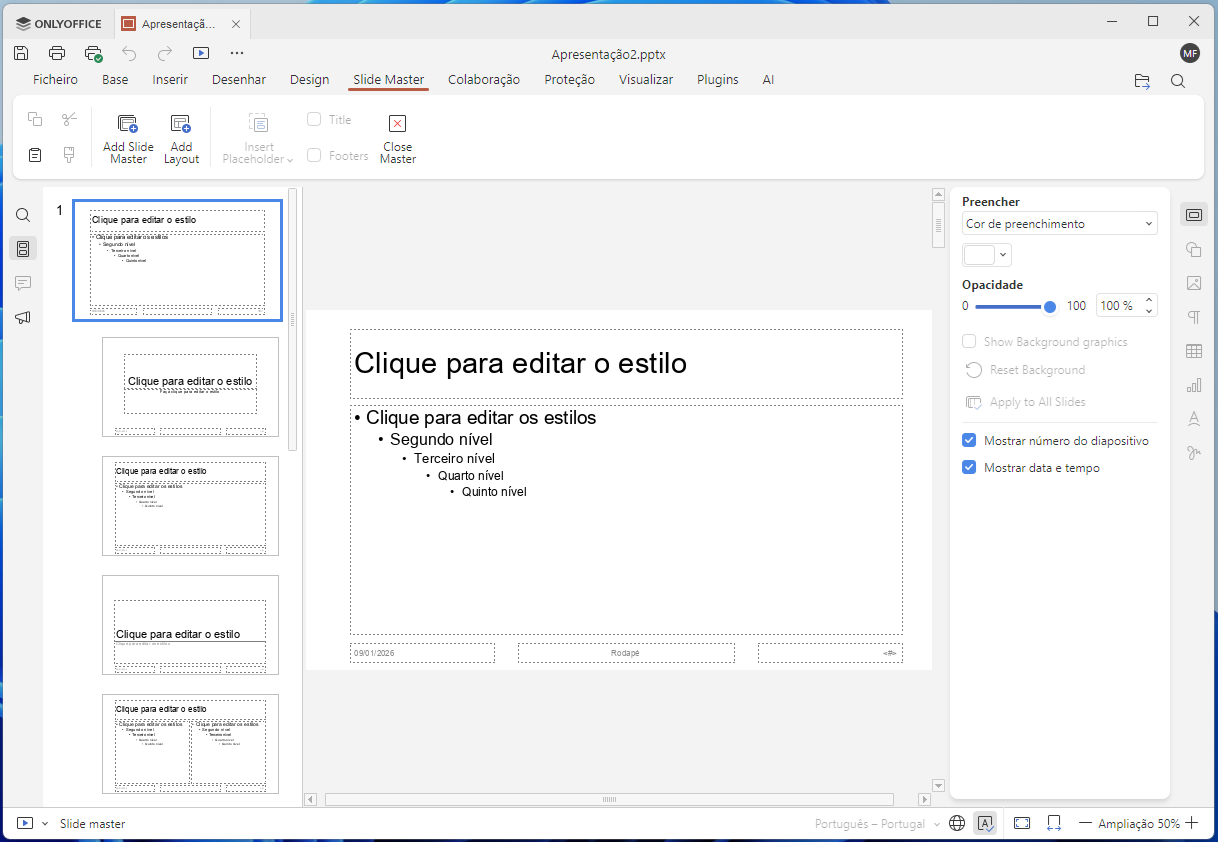Open Image settings in the right sidebar
This screenshot has height=842, width=1218.
pyautogui.click(x=1194, y=283)
